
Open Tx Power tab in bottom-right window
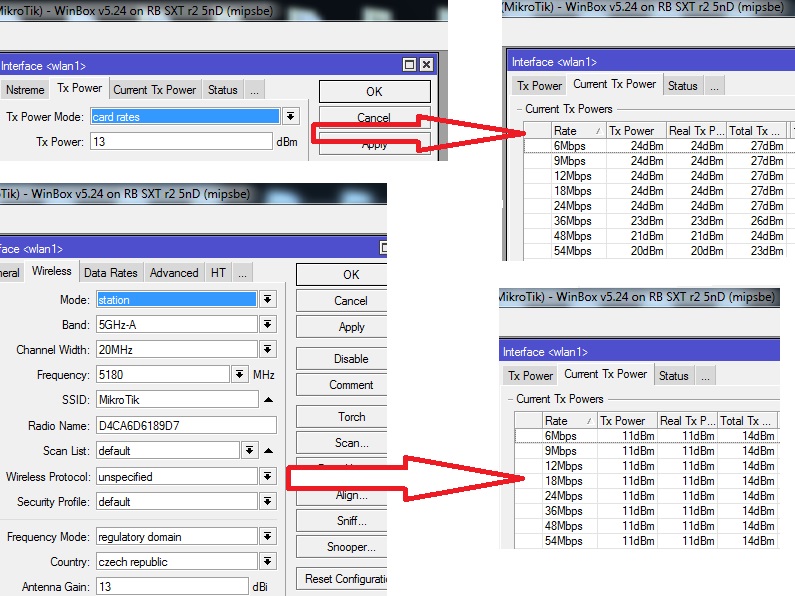[530, 376]
